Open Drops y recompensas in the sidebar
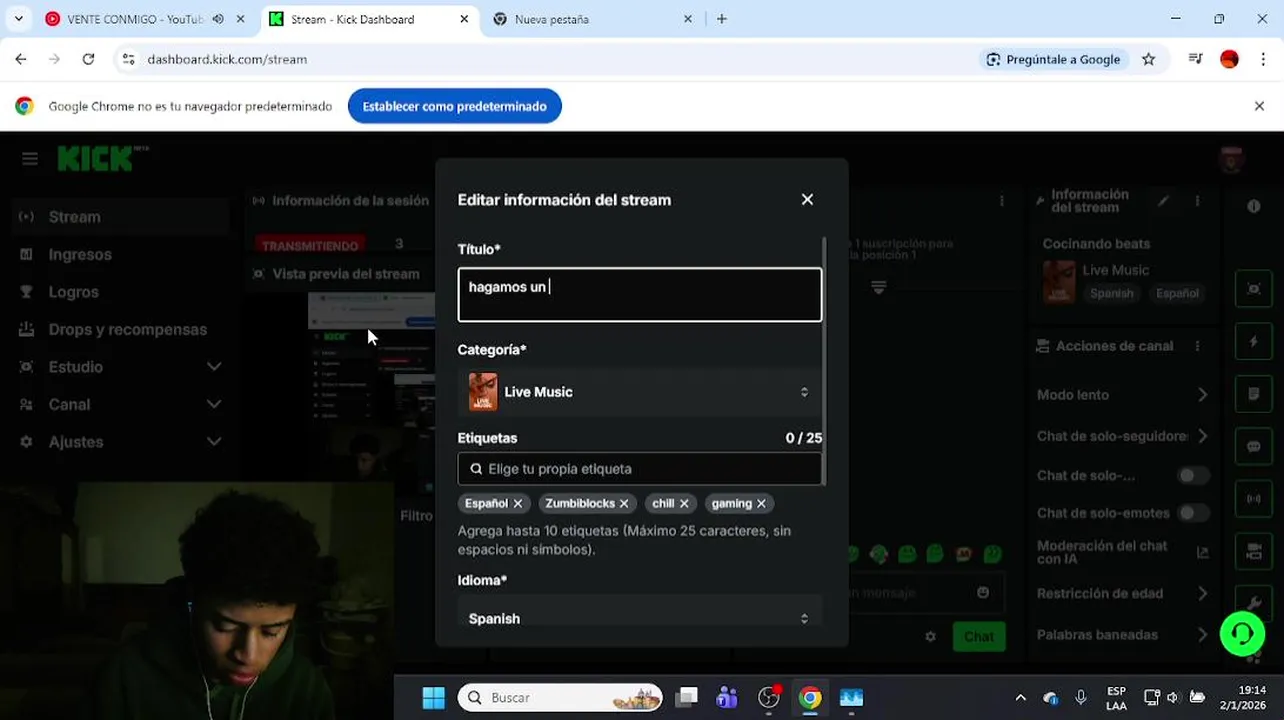The width and height of the screenshot is (1284, 720). point(120,330)
